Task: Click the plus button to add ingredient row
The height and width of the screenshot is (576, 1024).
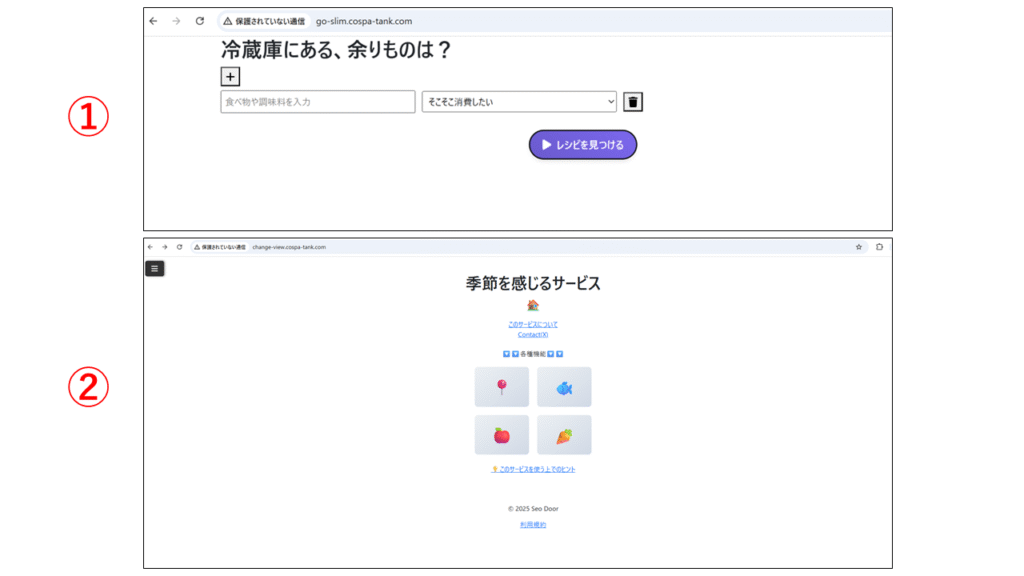Action: 230,77
